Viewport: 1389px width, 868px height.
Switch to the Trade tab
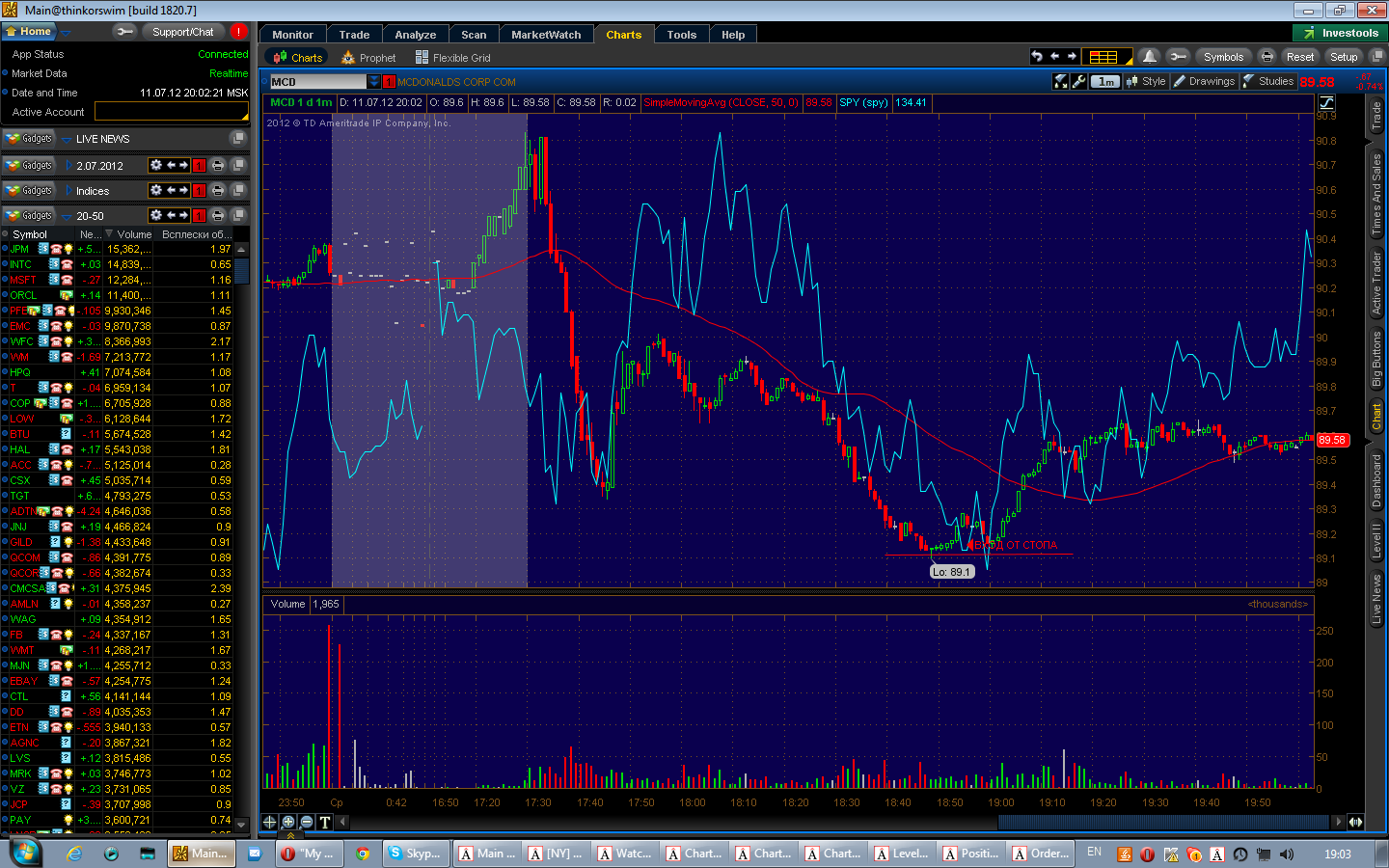[x=354, y=35]
